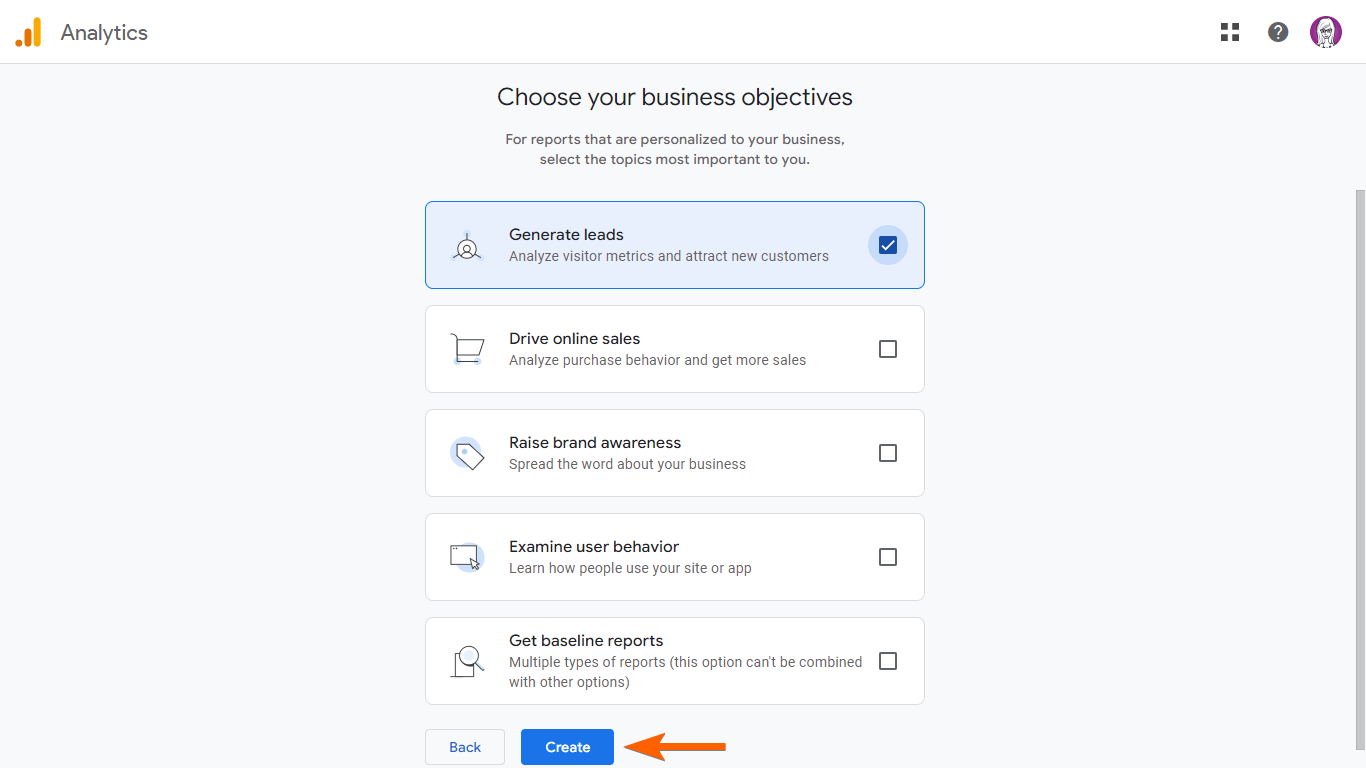
Task: Click the Generate leads target icon
Action: (466, 246)
